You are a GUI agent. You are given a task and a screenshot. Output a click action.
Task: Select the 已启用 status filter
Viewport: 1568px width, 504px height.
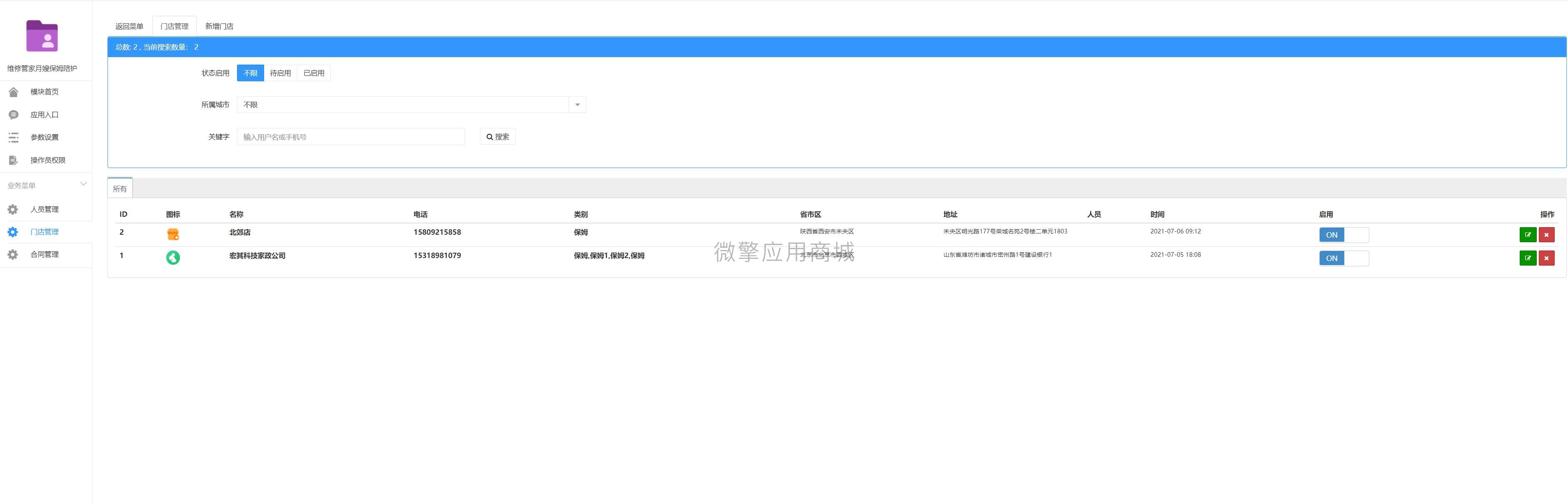[x=314, y=73]
